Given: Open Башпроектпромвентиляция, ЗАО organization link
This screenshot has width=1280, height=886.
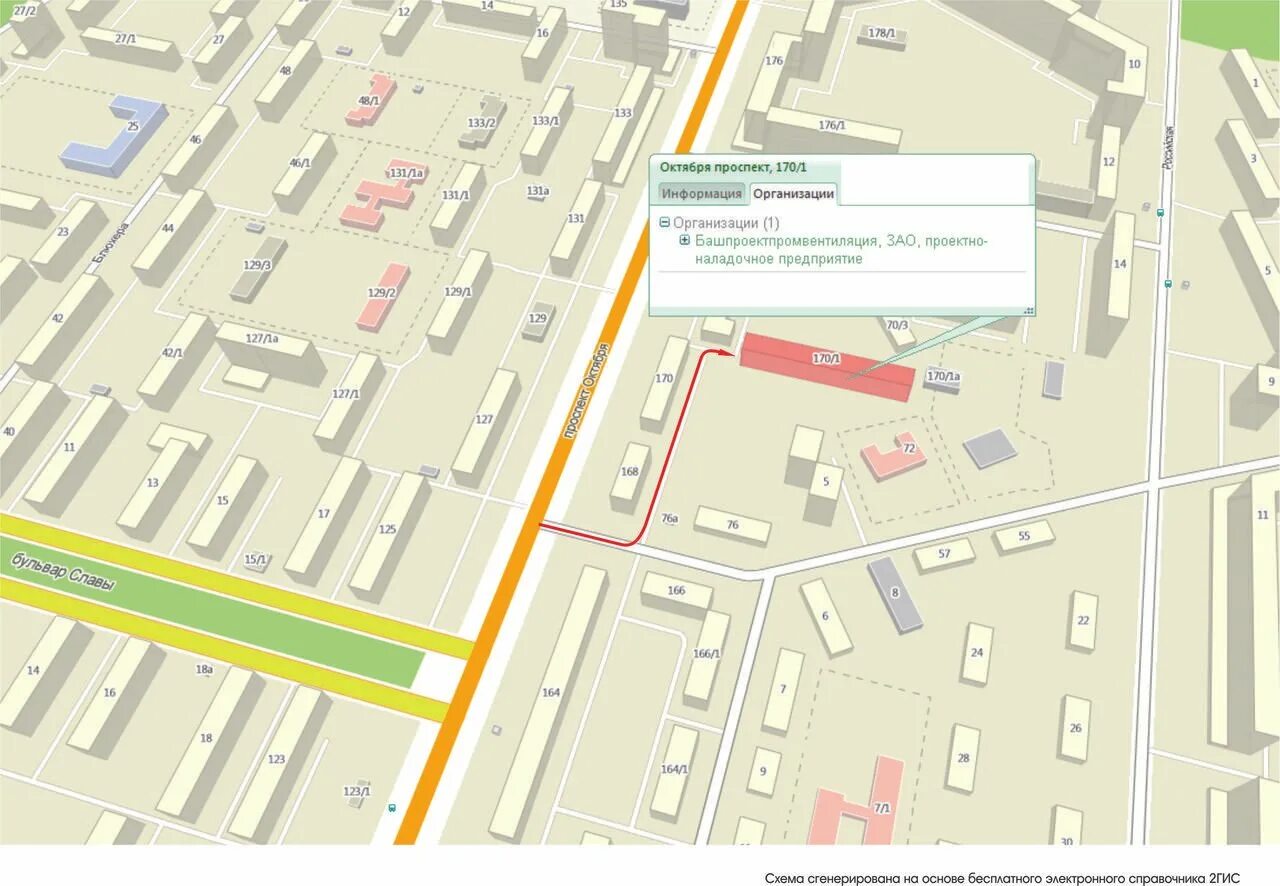Looking at the screenshot, I should coord(841,250).
